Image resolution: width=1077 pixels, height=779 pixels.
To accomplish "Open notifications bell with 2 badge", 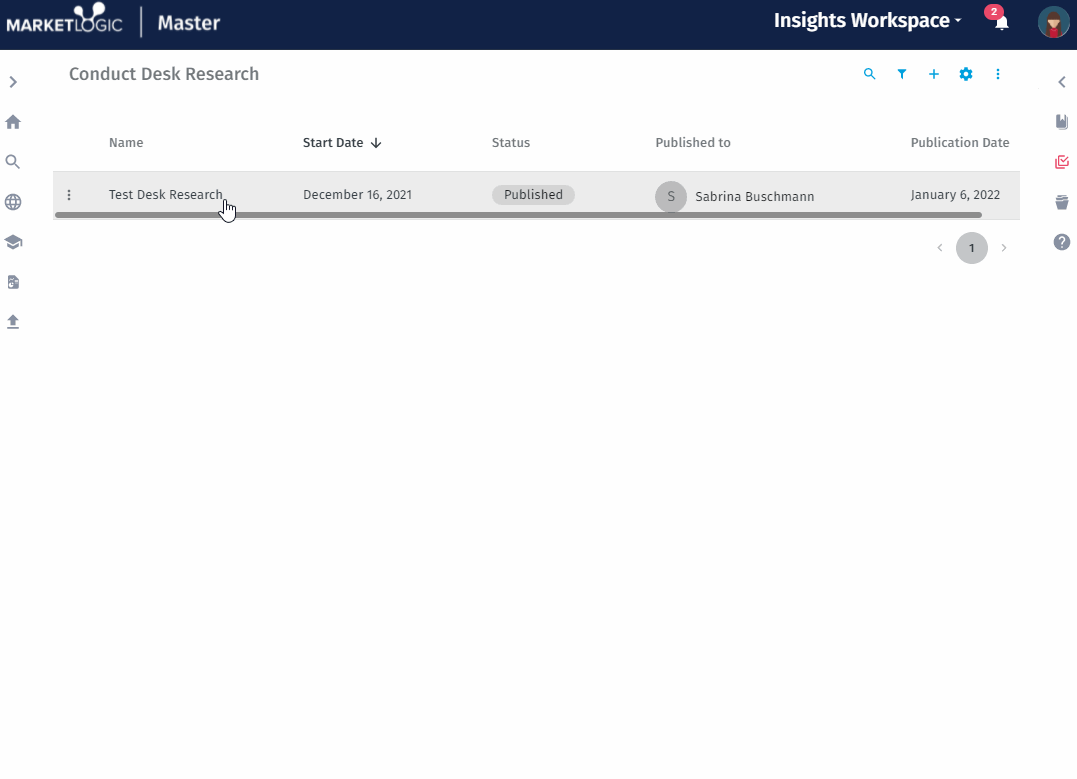I will [1001, 21].
